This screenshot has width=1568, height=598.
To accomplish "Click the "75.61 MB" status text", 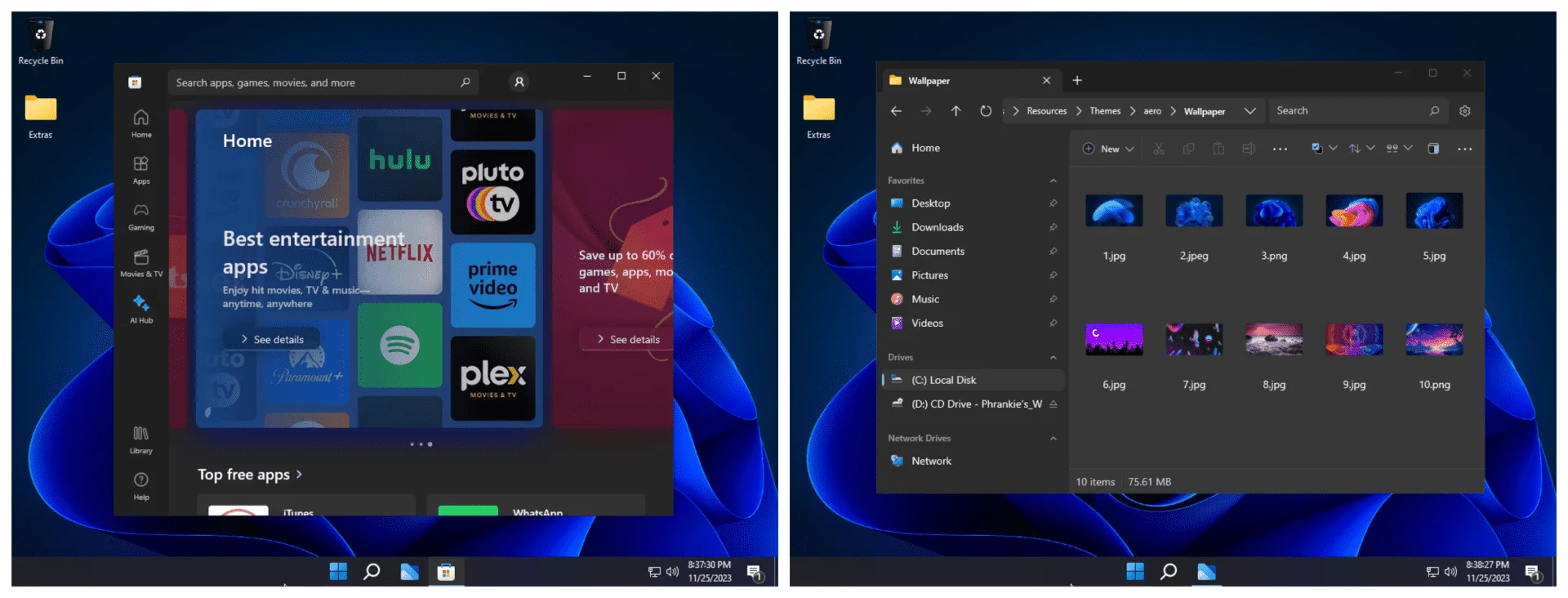I will point(1150,482).
